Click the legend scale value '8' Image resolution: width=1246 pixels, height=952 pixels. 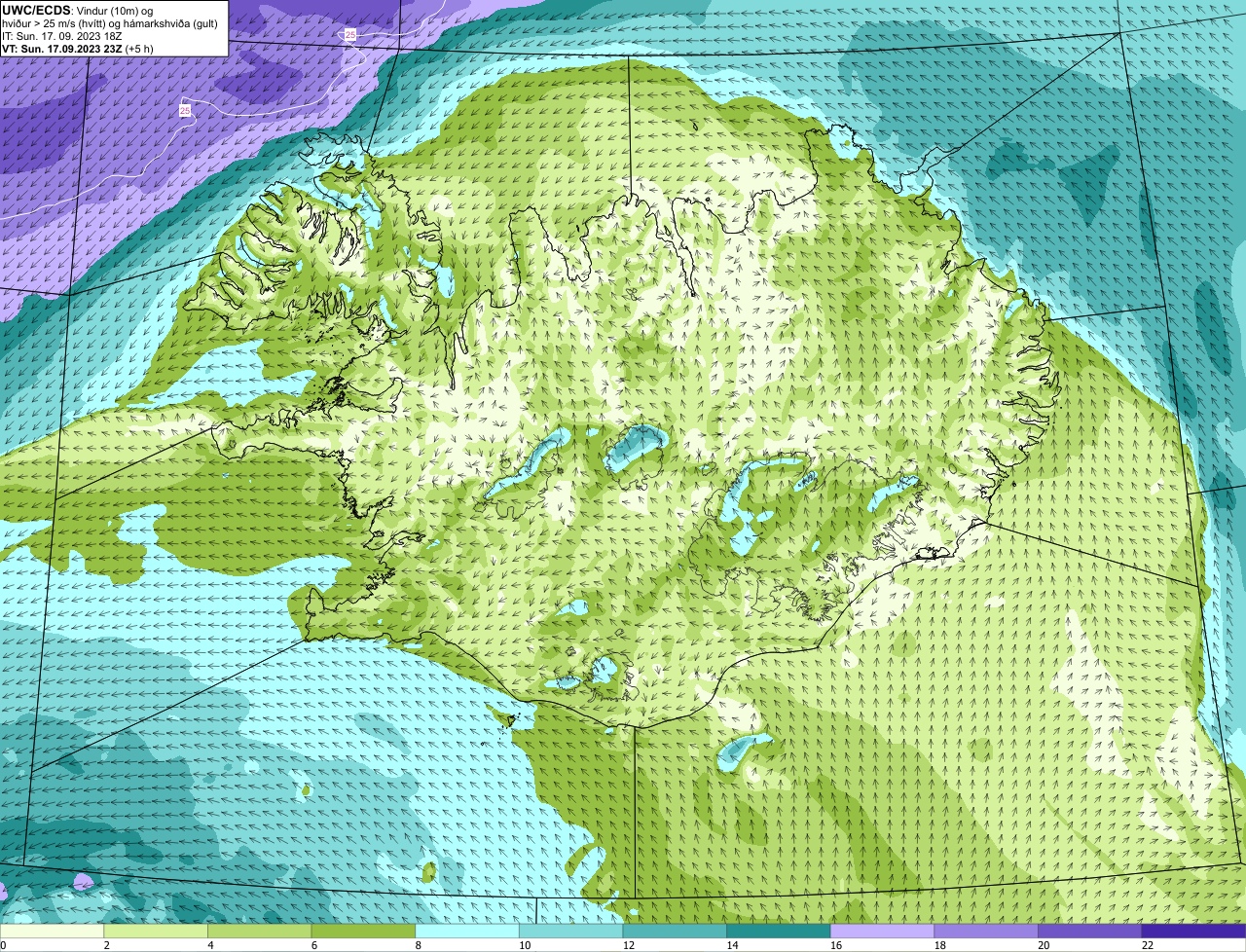click(418, 945)
